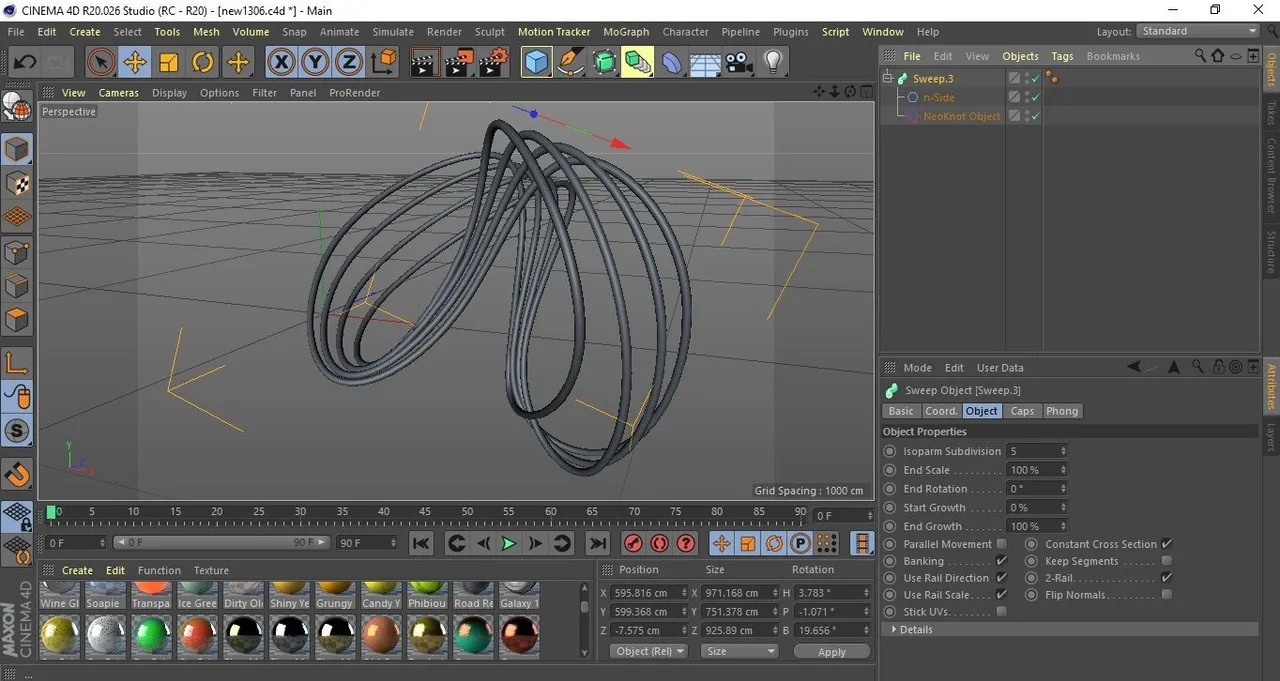
Task: Click the End Scale stepper arrows
Action: click(1063, 470)
